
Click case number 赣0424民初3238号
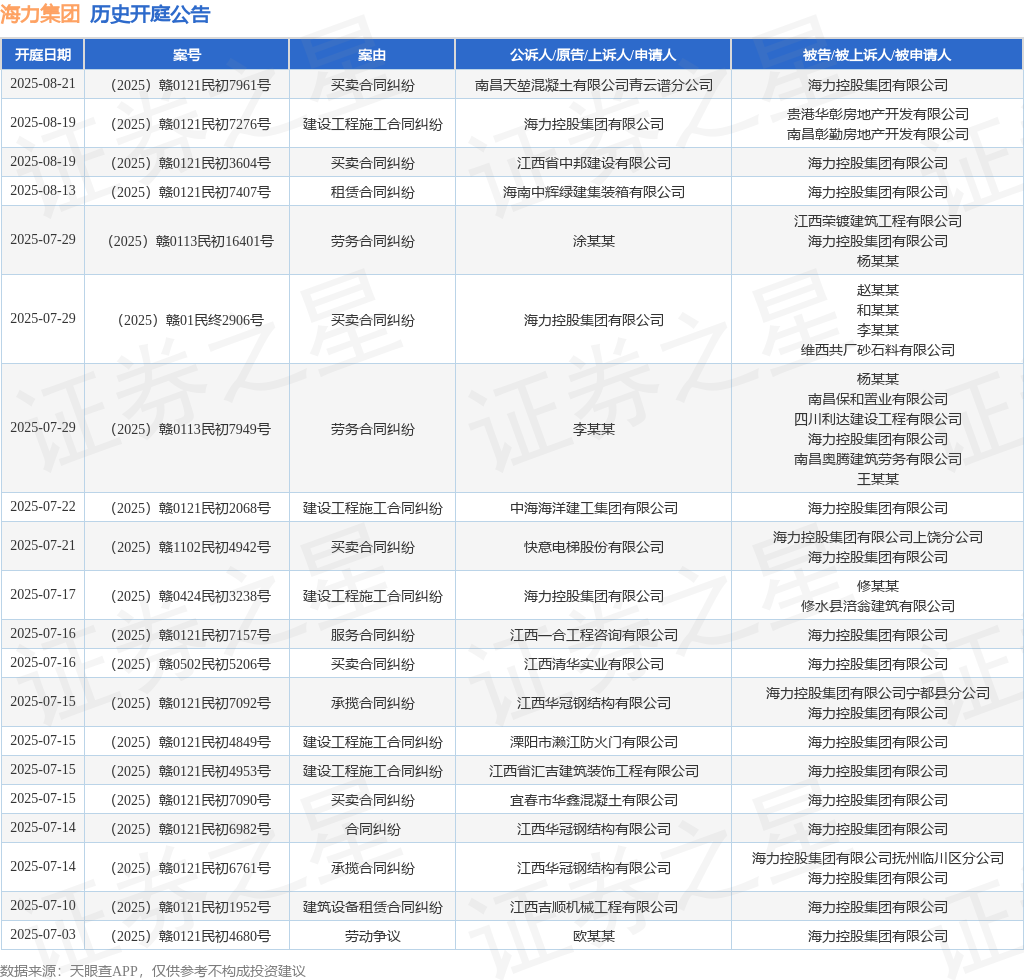(191, 597)
